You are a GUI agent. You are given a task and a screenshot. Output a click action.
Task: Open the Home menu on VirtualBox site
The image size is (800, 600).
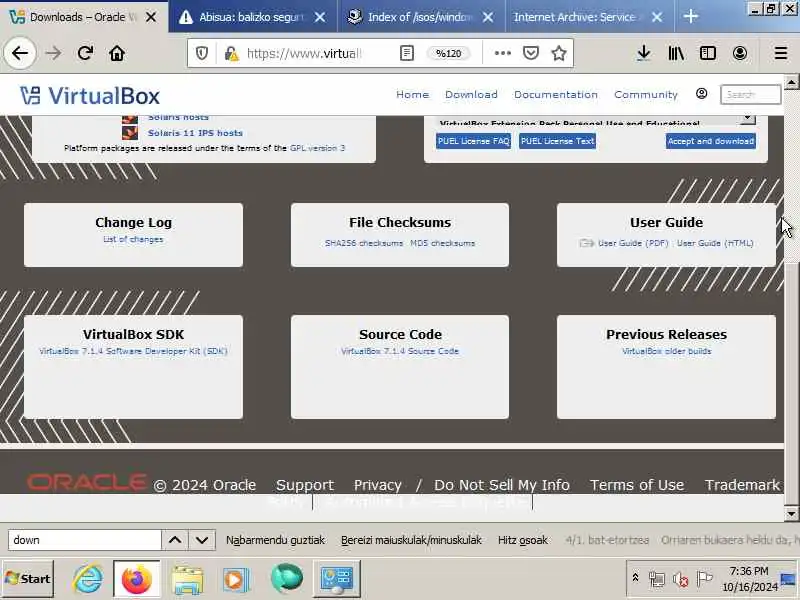(x=412, y=94)
